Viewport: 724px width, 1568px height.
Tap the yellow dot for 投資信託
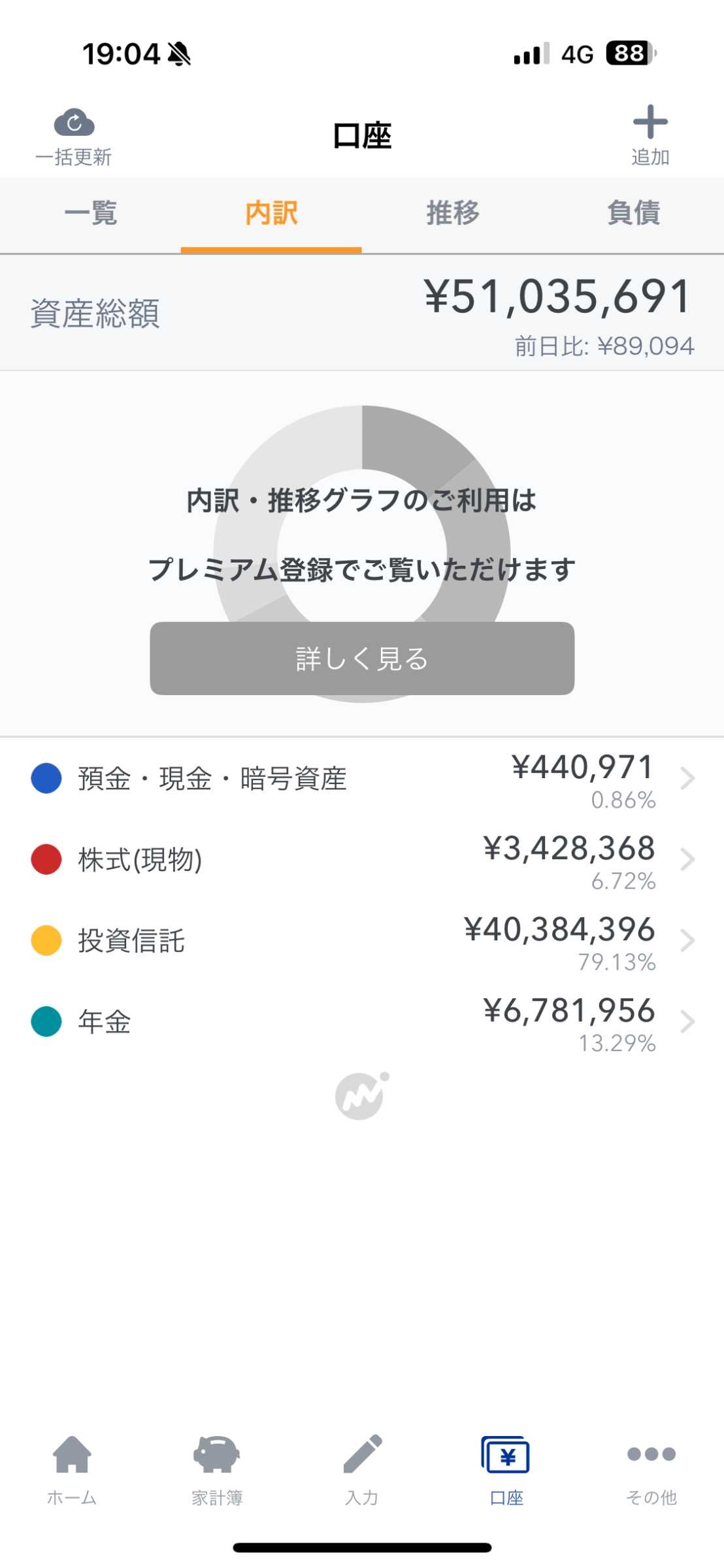click(x=46, y=941)
